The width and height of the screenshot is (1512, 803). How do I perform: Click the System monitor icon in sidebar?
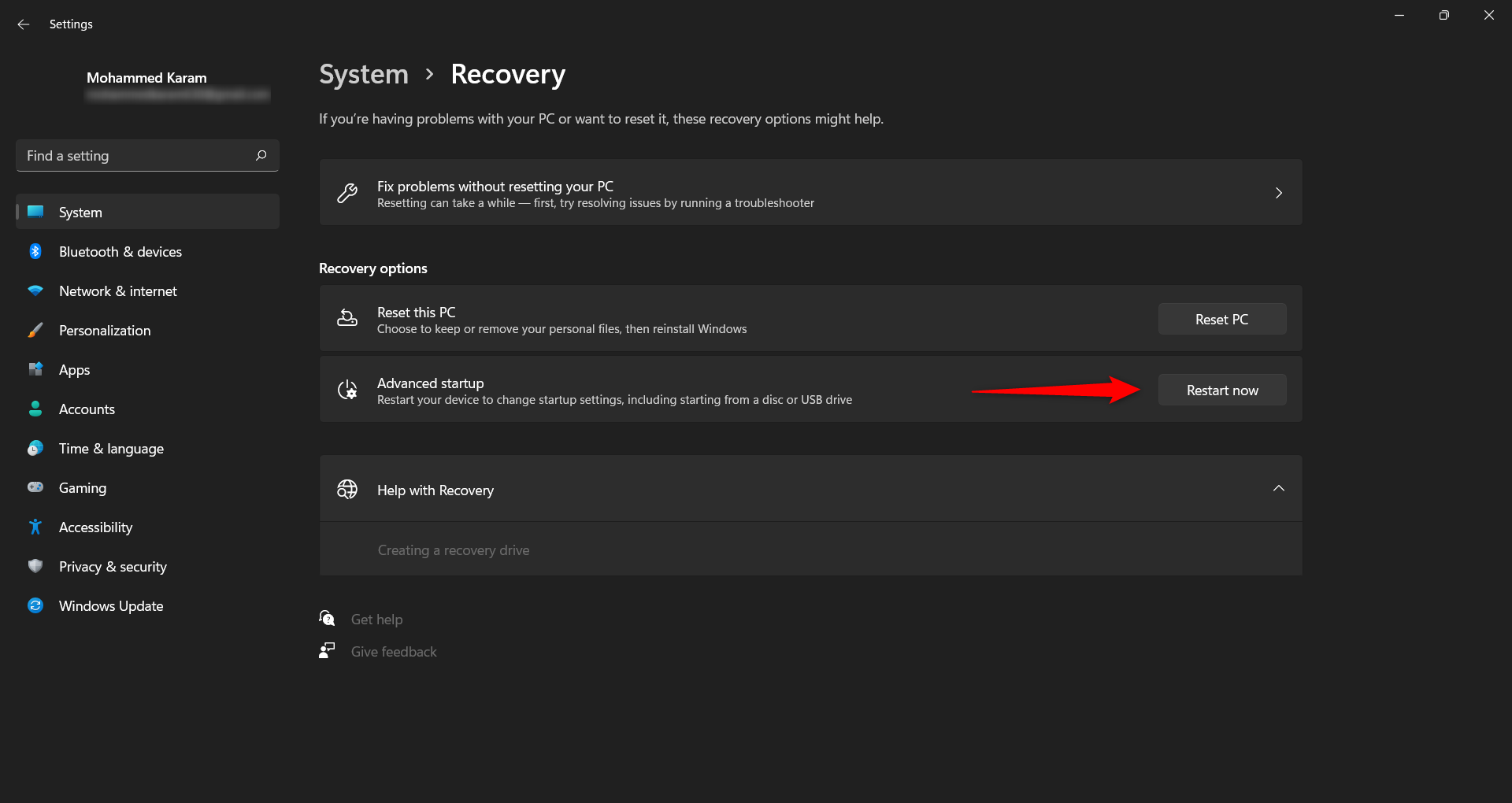point(35,212)
